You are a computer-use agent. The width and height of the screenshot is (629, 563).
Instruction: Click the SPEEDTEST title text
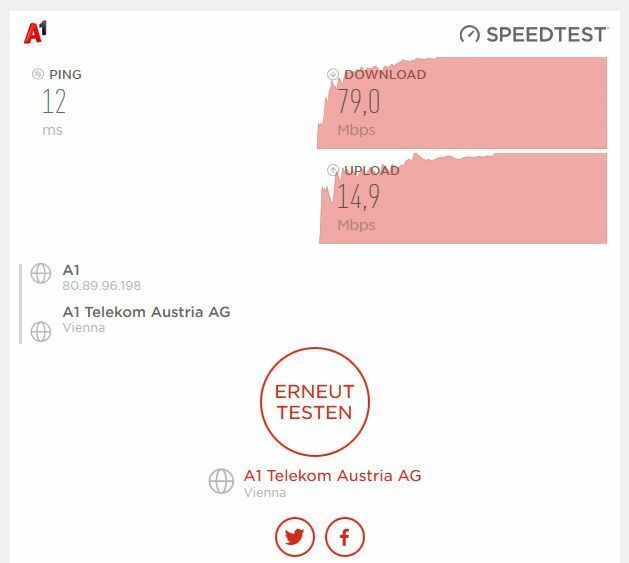(546, 35)
